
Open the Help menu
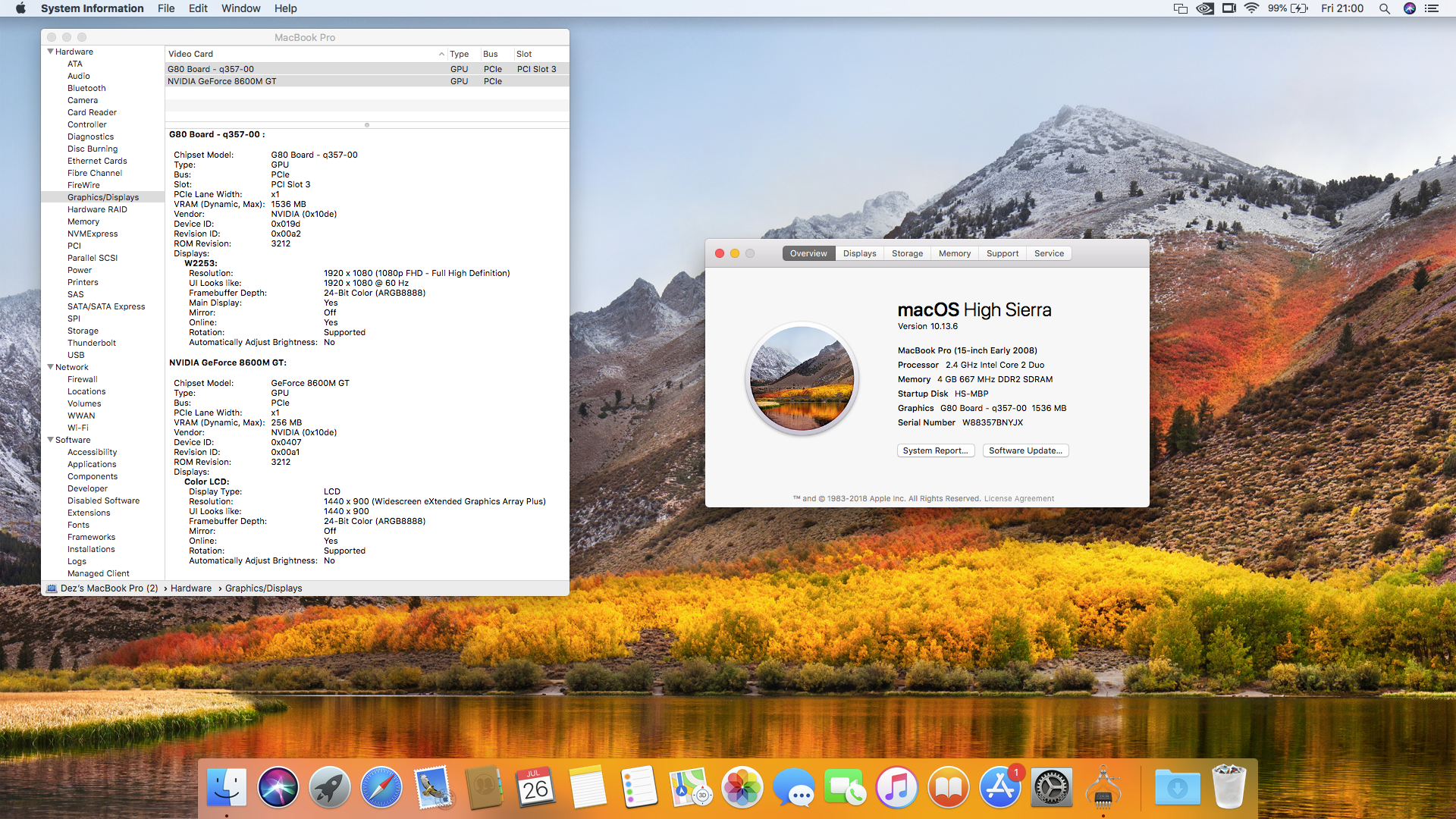(285, 8)
